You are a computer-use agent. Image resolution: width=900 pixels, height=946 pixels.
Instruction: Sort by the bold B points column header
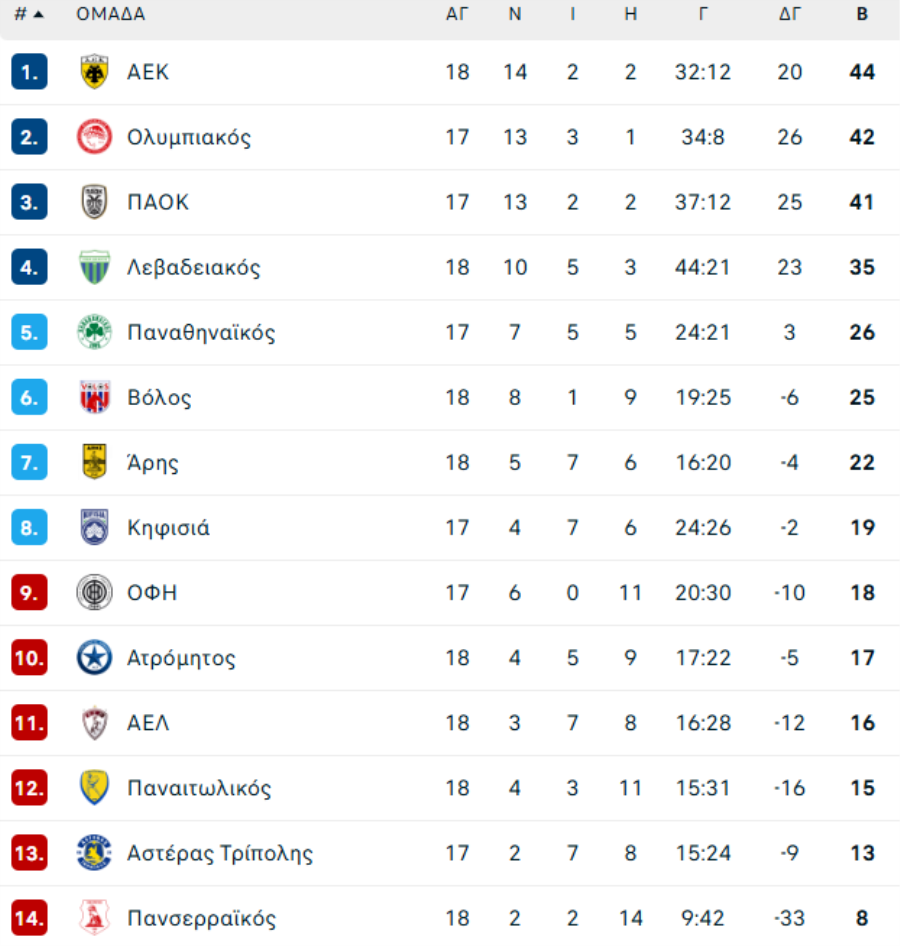click(862, 14)
